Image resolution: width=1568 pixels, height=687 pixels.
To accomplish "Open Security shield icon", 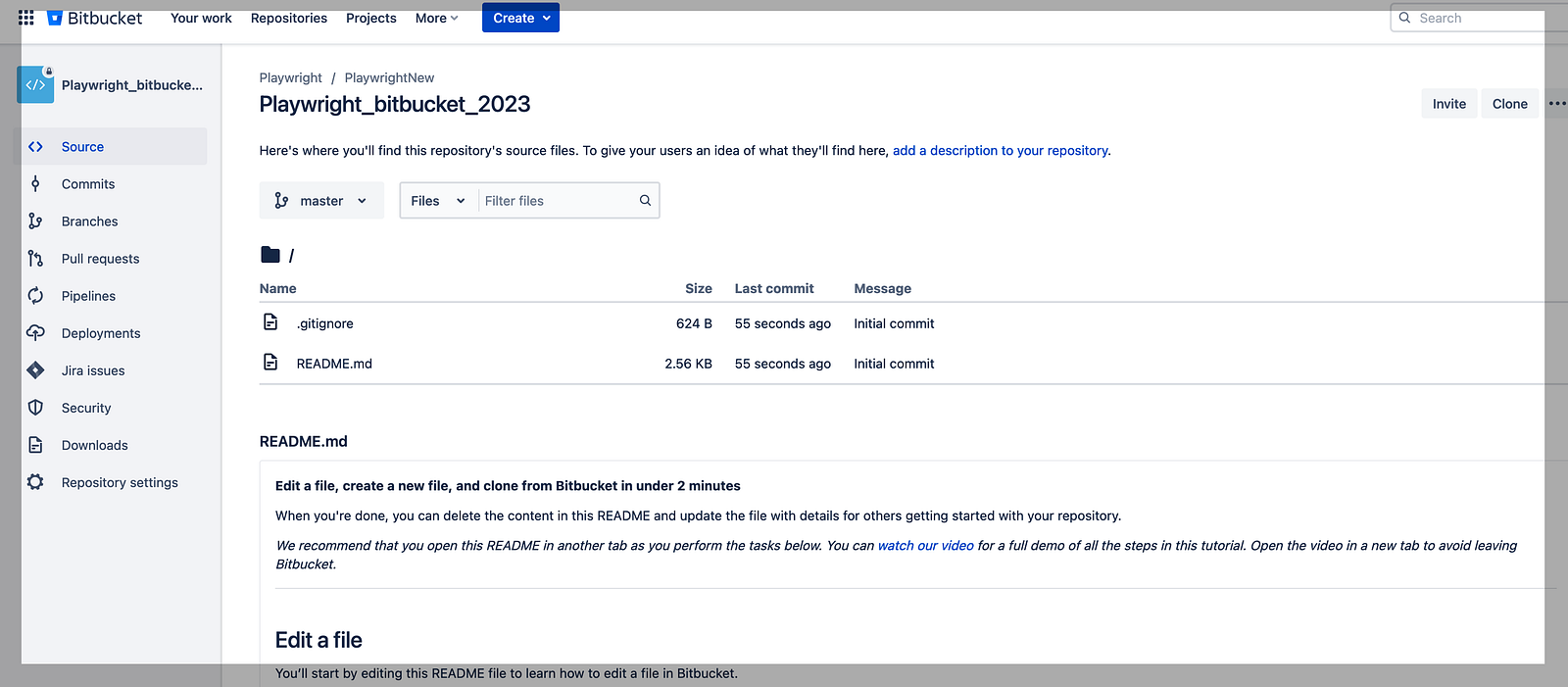I will [x=35, y=408].
